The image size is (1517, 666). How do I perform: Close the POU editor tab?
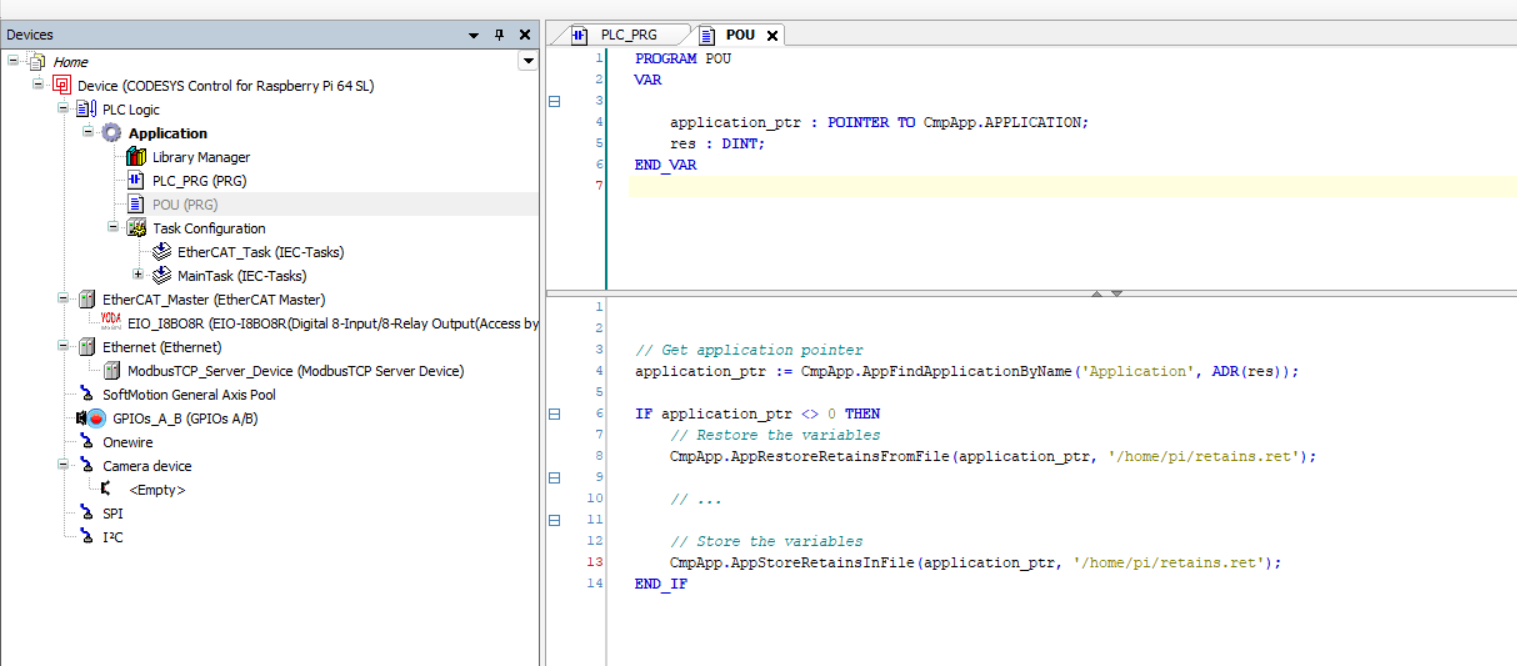771,34
